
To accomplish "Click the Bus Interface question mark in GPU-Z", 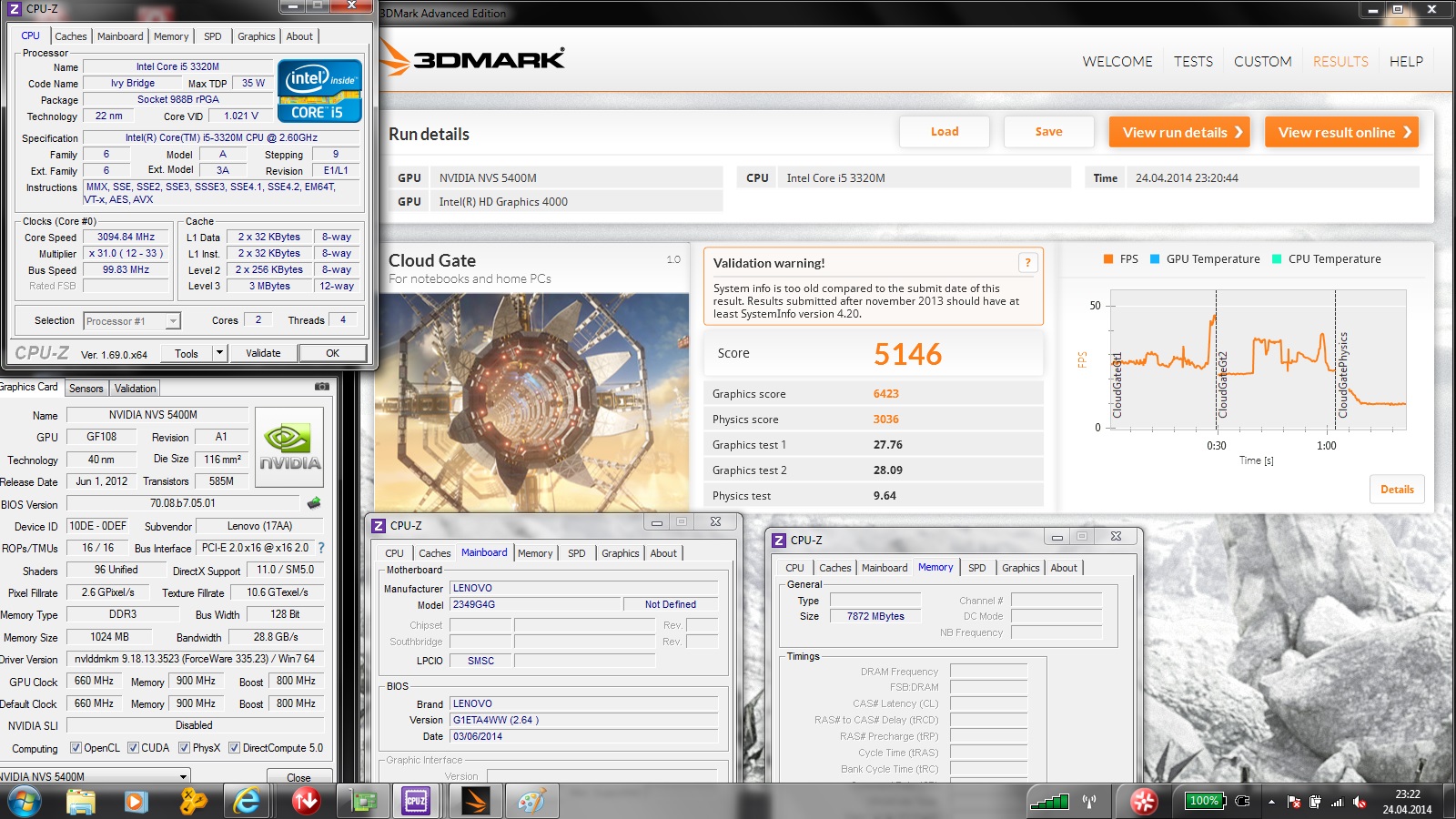I will pyautogui.click(x=320, y=548).
